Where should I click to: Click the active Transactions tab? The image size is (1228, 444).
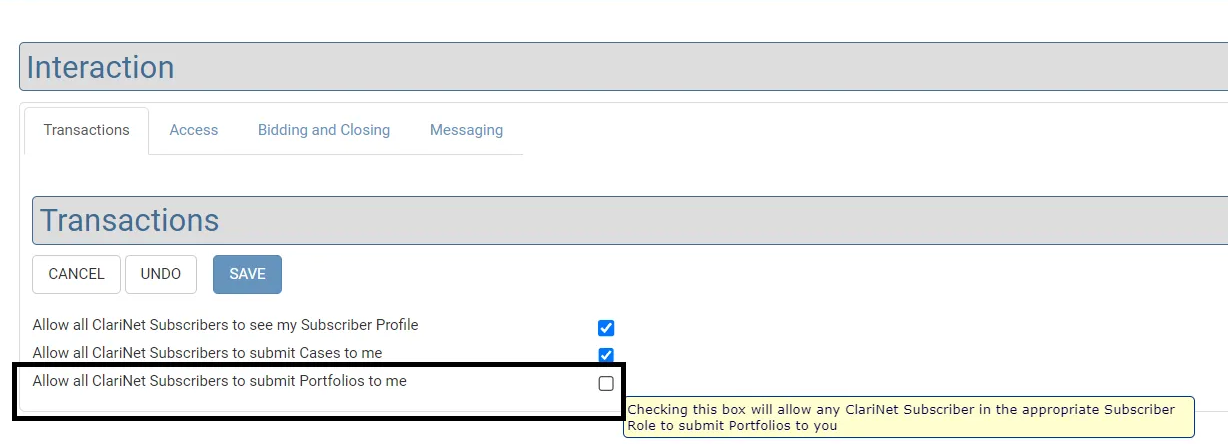(86, 130)
